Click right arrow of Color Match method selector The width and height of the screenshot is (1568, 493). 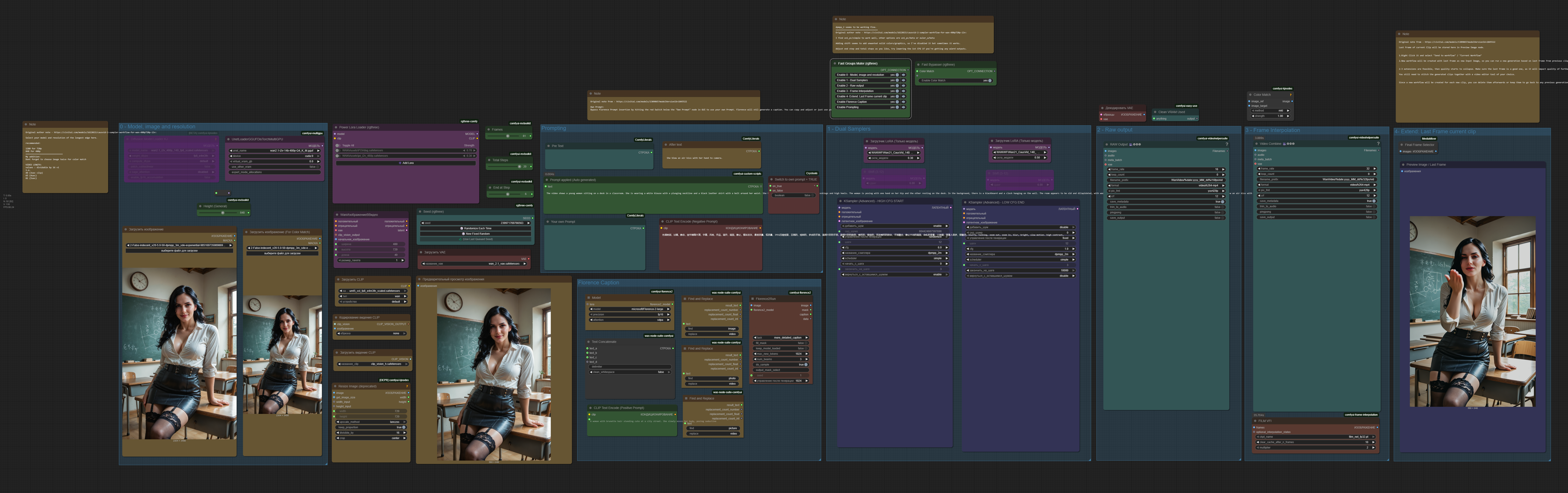pyautogui.click(x=1288, y=111)
